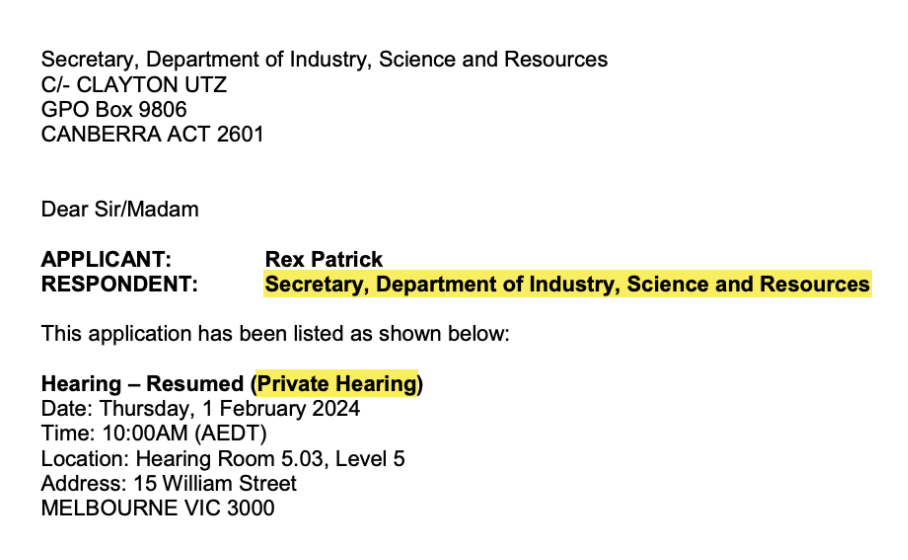Click the "Time: 10:00AM" text
The width and height of the screenshot is (908, 560).
[114, 433]
